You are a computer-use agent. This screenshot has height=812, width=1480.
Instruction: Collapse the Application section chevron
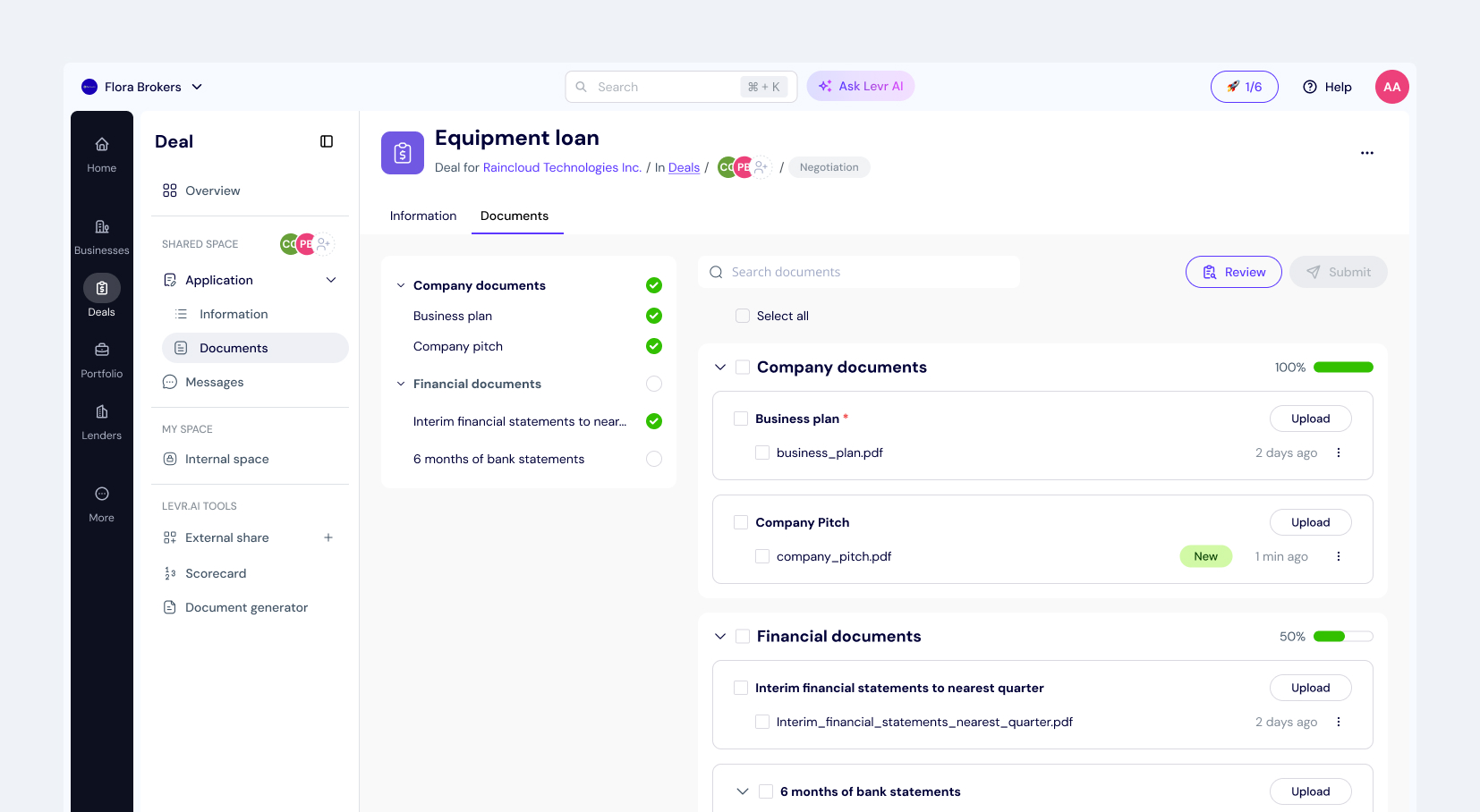point(331,280)
